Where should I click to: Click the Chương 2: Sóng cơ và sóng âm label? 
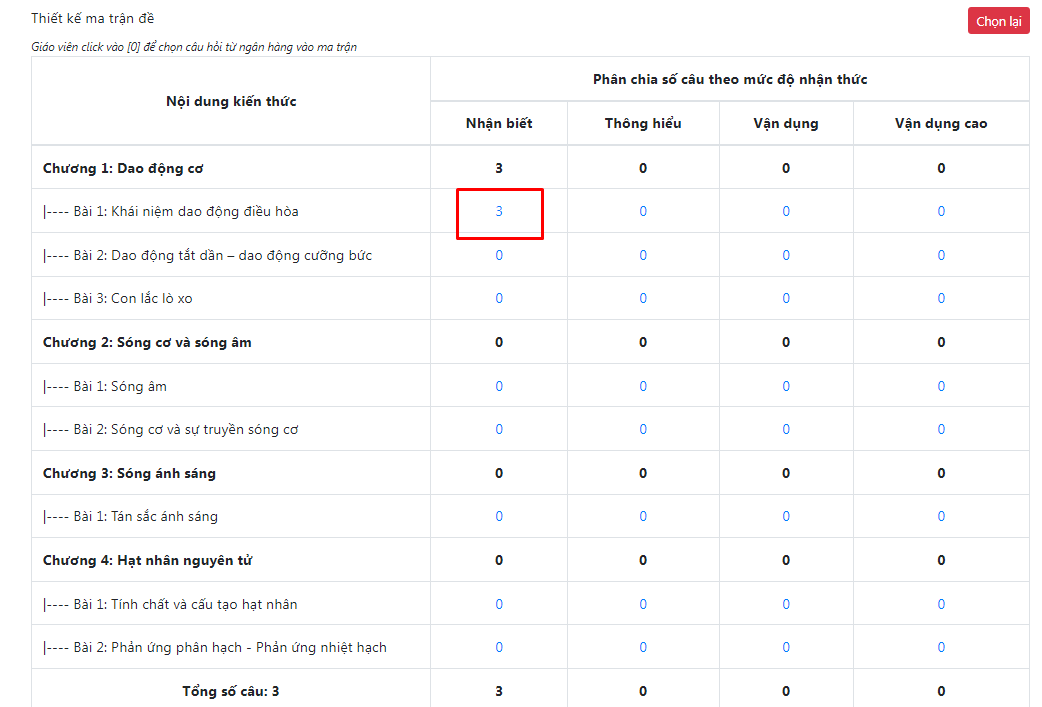pos(147,342)
